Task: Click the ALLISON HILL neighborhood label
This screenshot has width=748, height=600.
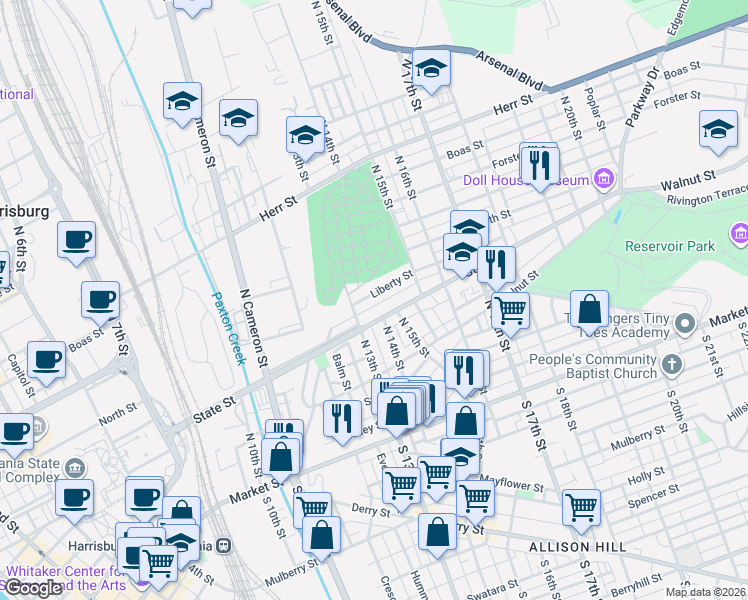Action: coord(578,547)
